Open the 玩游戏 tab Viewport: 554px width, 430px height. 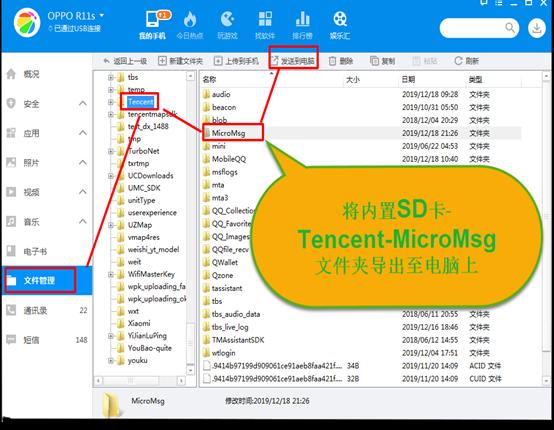[x=227, y=25]
